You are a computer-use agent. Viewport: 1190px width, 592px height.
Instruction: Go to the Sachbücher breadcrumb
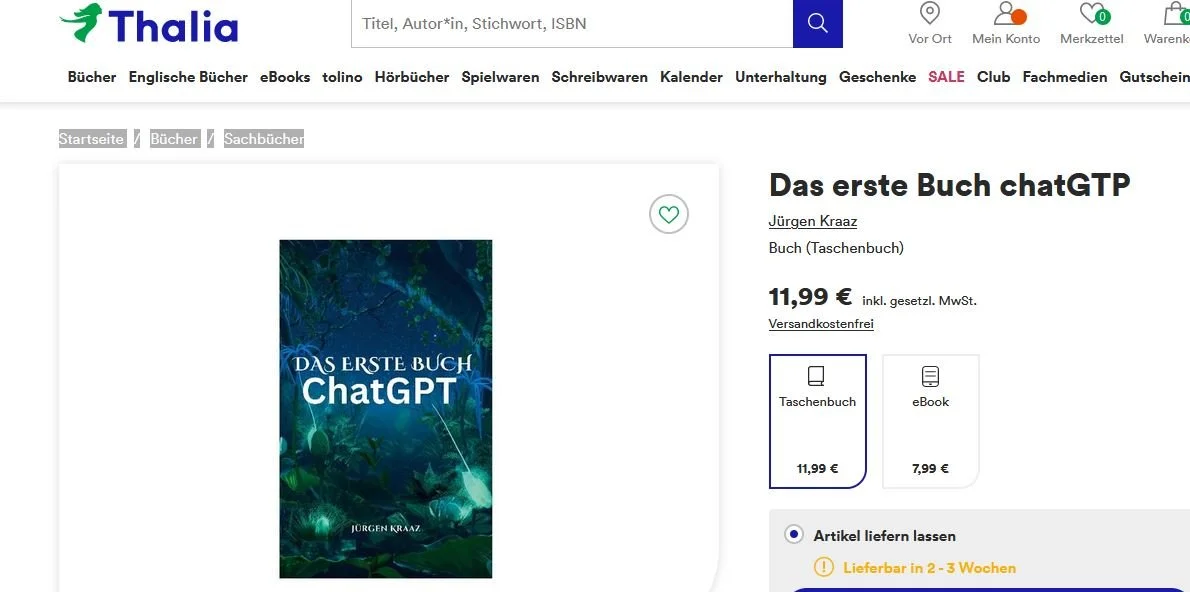coord(263,139)
